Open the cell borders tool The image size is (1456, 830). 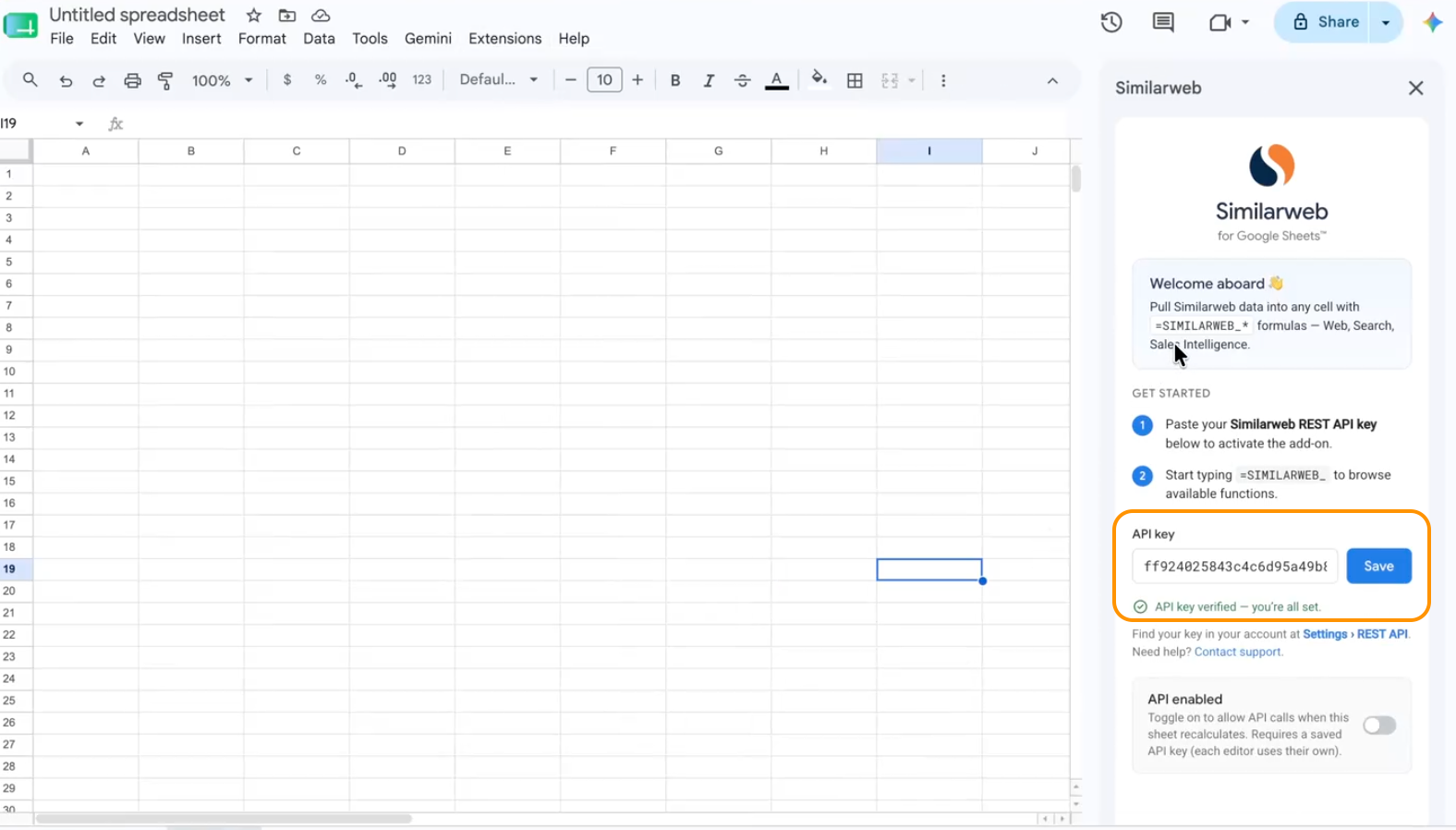click(855, 80)
